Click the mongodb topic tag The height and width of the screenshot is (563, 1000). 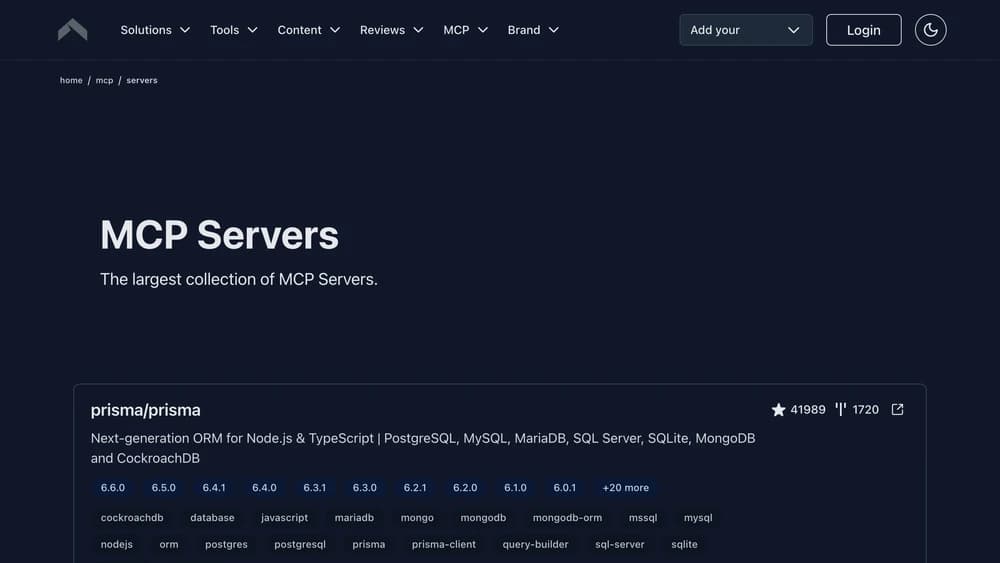coord(483,518)
